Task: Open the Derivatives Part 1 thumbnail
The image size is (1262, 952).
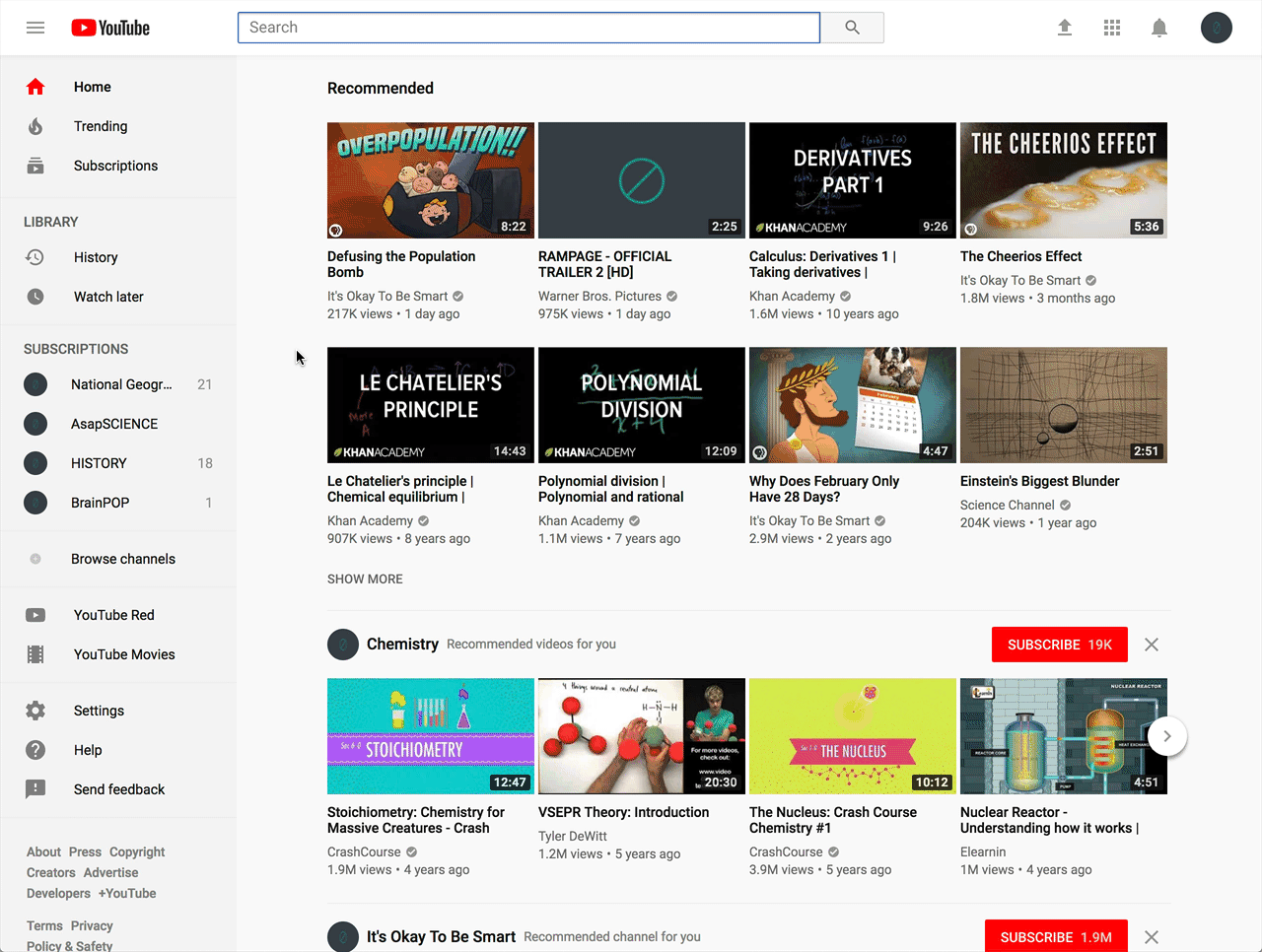Action: [853, 180]
